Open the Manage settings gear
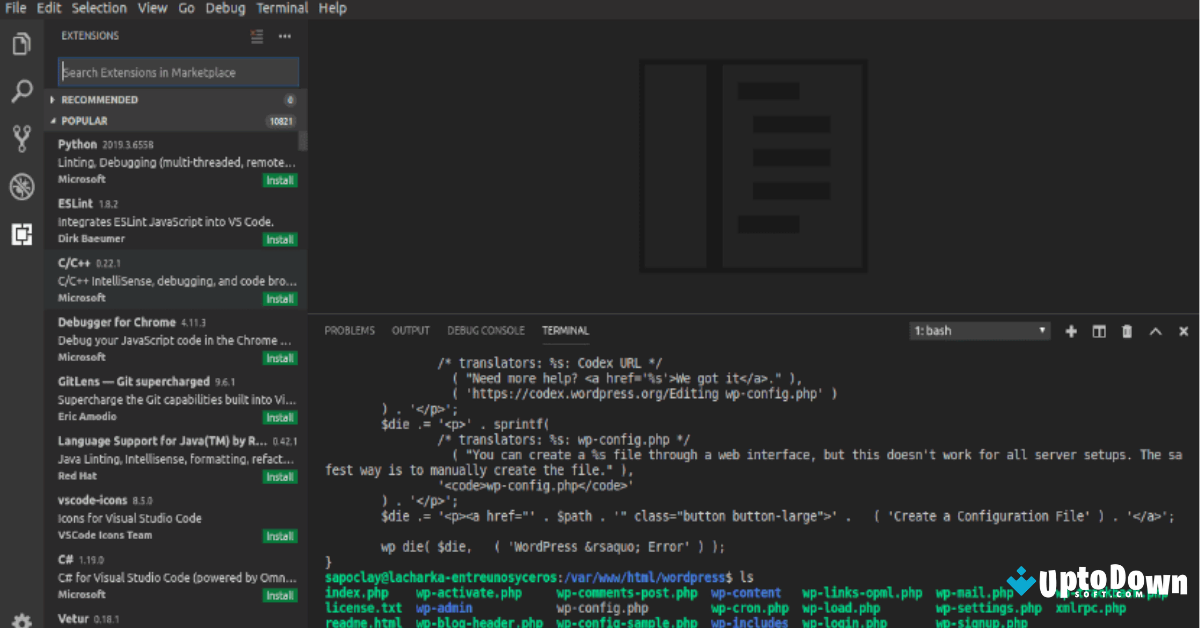 click(22, 618)
